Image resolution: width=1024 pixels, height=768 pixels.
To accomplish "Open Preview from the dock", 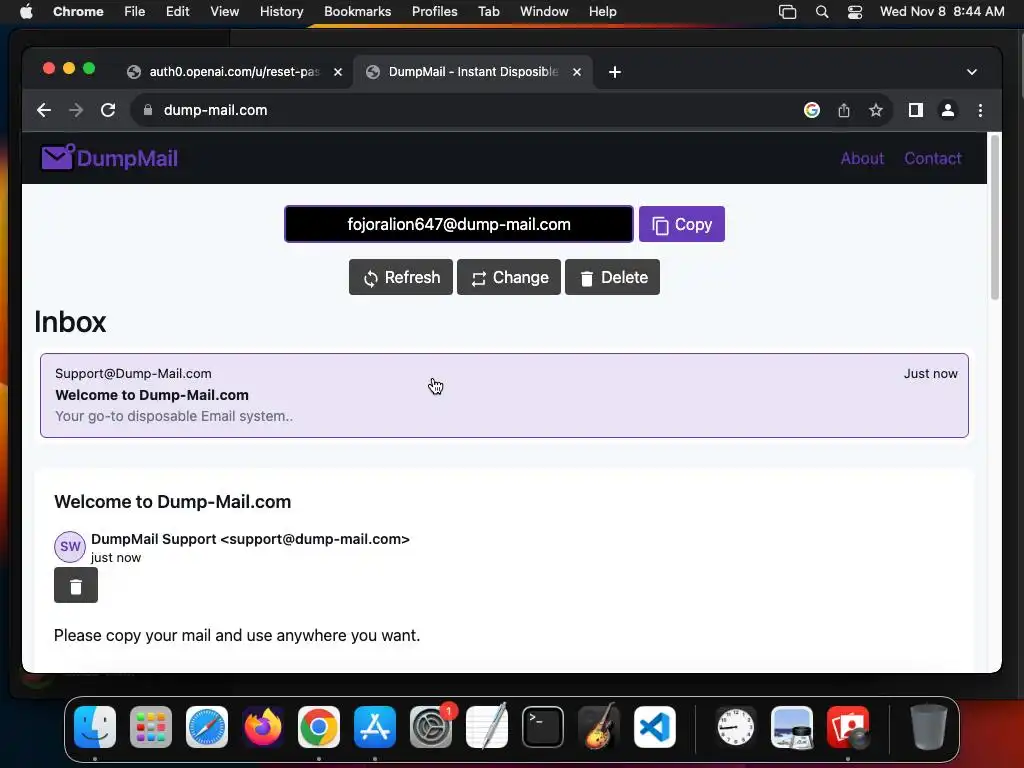I will [x=792, y=727].
